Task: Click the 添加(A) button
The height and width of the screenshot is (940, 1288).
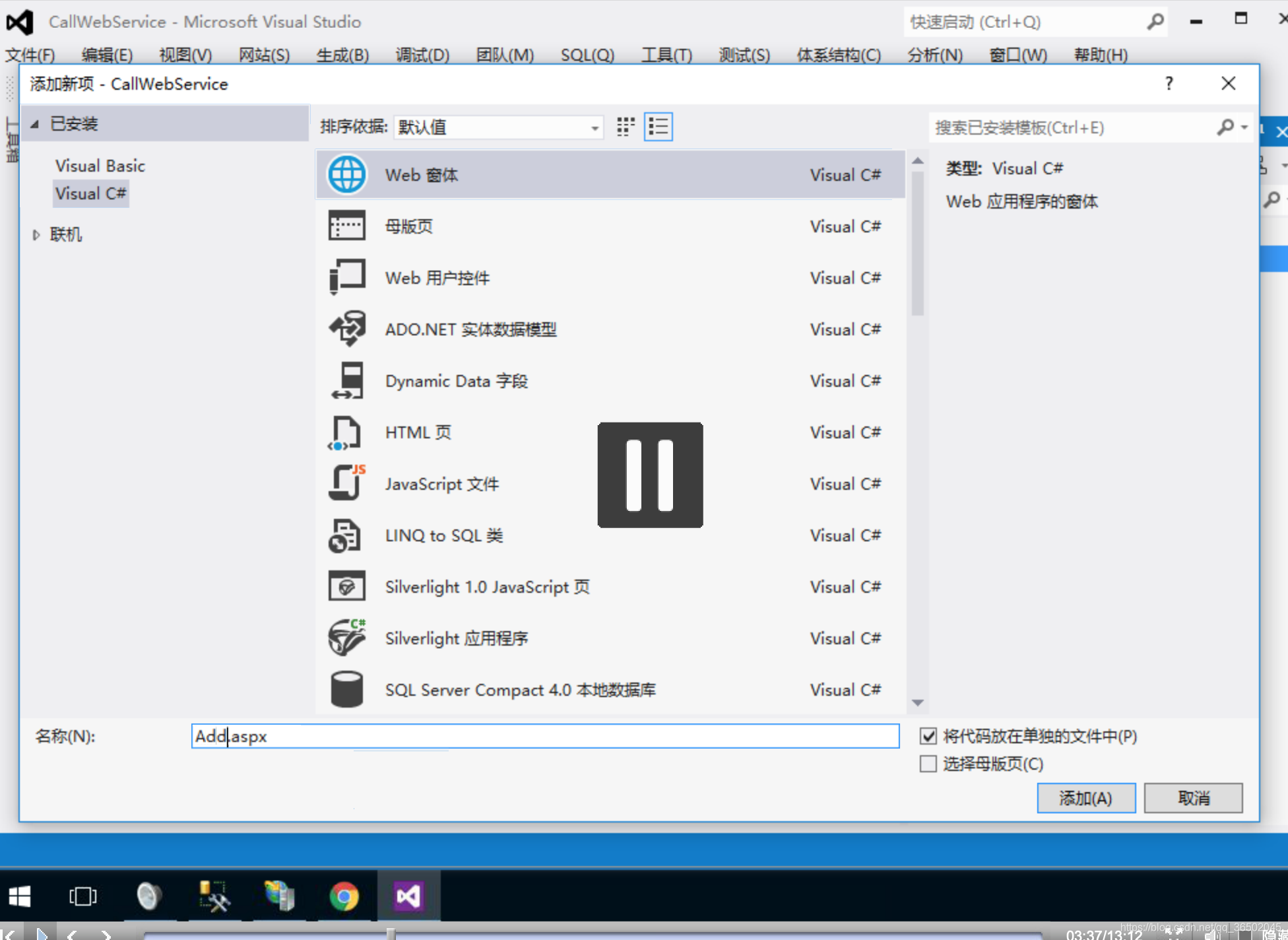Action: [1084, 797]
